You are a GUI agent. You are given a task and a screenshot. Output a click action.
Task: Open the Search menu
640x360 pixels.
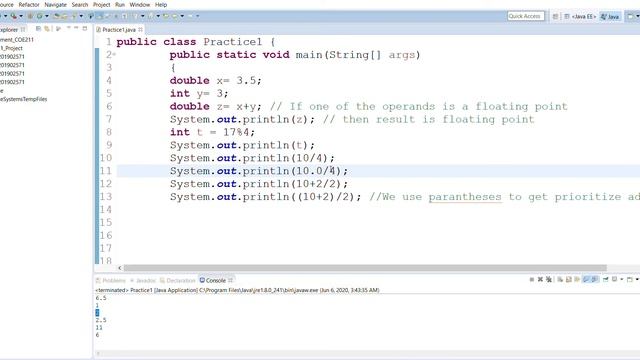[80, 4]
